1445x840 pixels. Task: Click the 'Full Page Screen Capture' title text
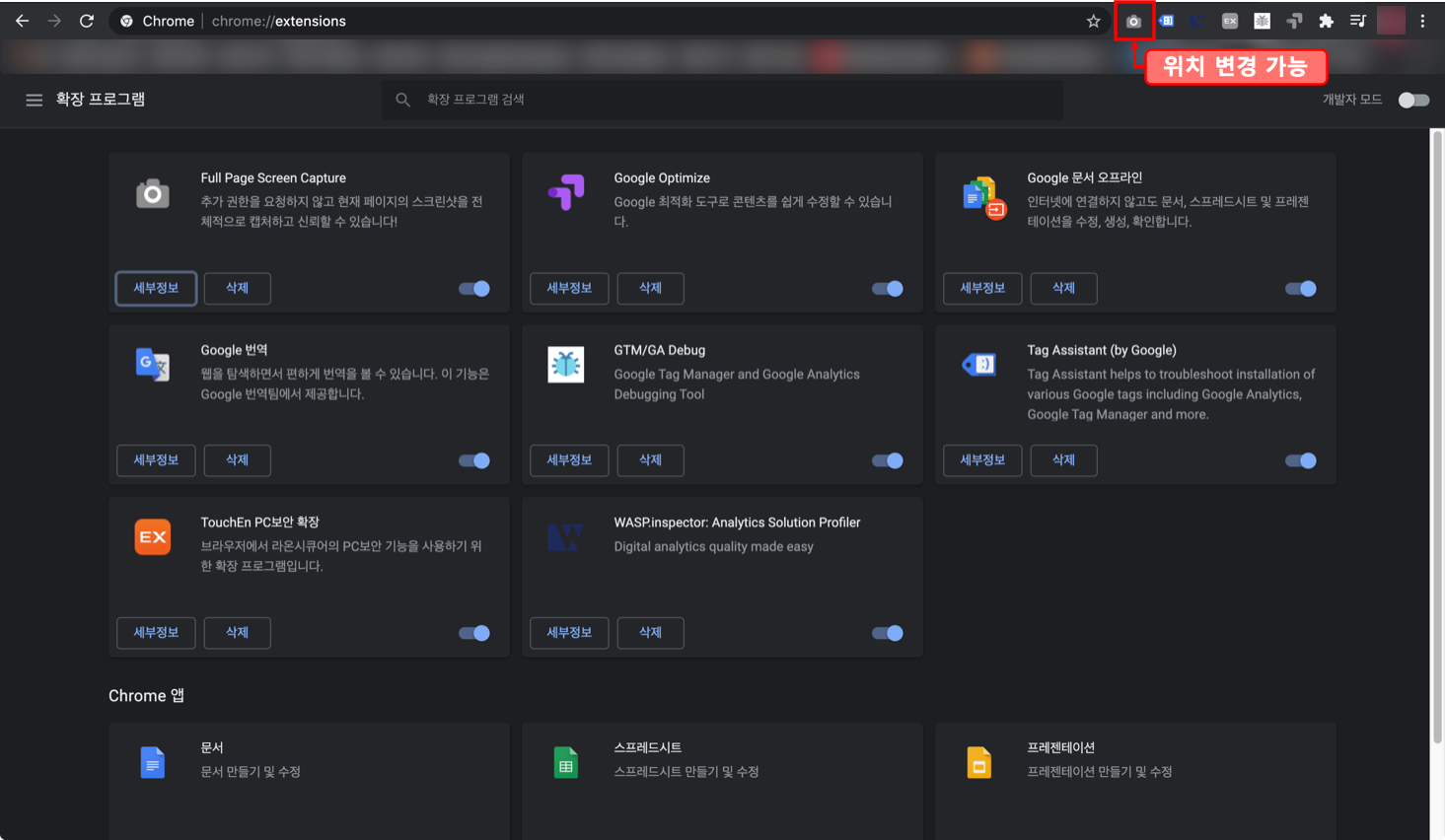click(273, 178)
